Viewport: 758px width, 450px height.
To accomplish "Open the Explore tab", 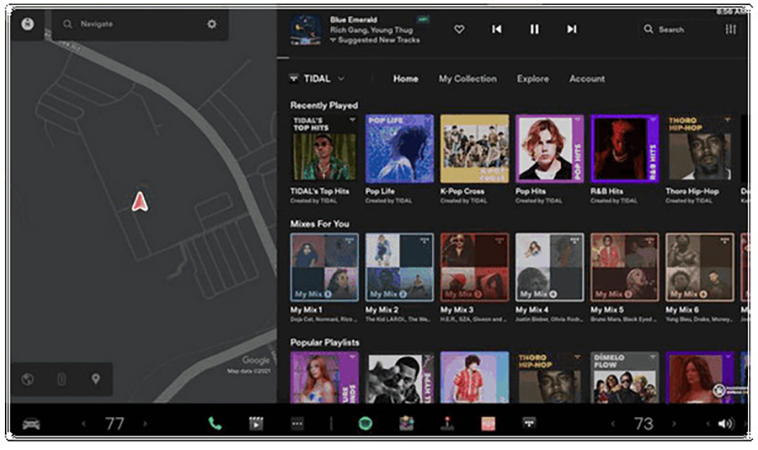I will pos(533,78).
